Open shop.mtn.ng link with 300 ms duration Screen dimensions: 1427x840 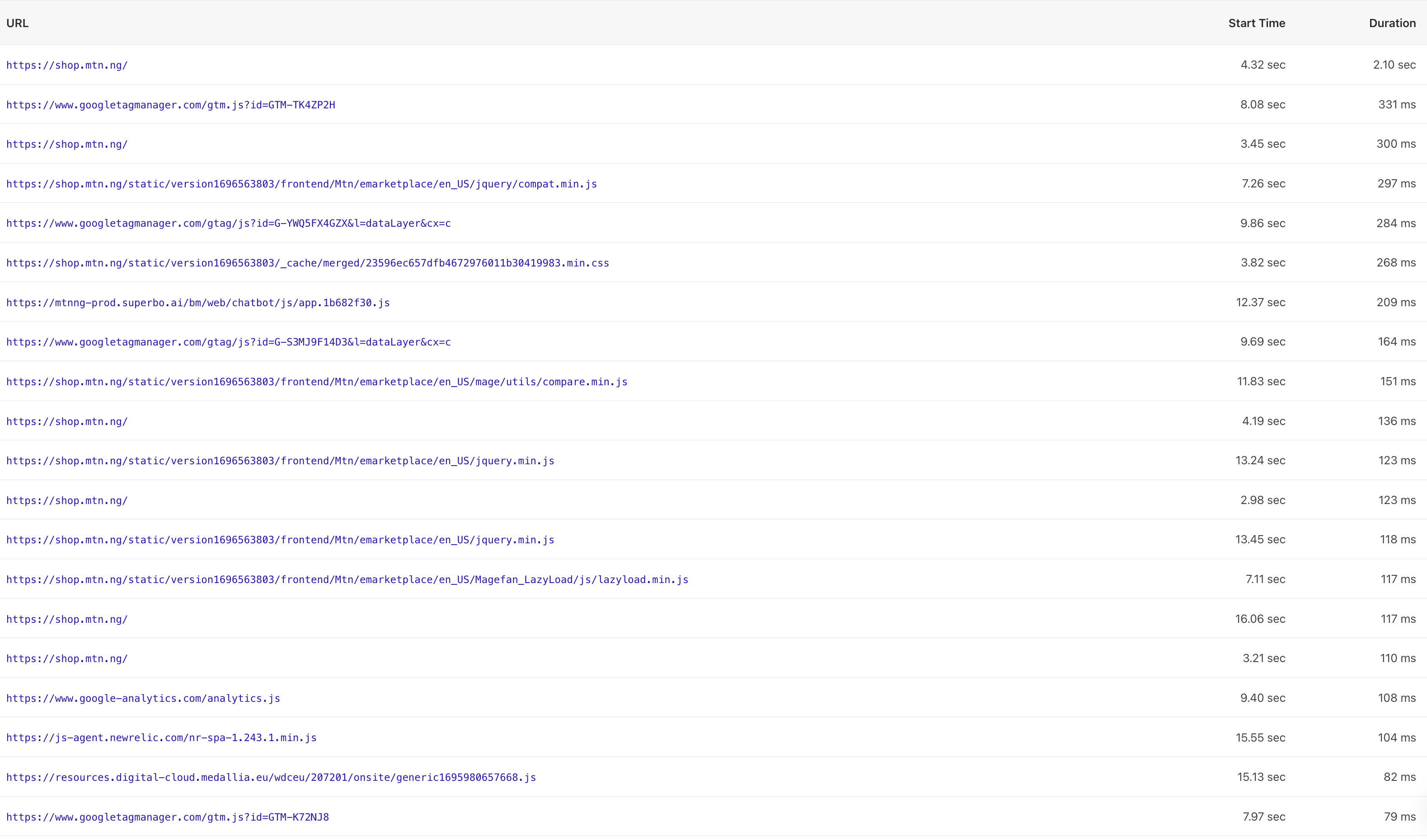tap(67, 145)
